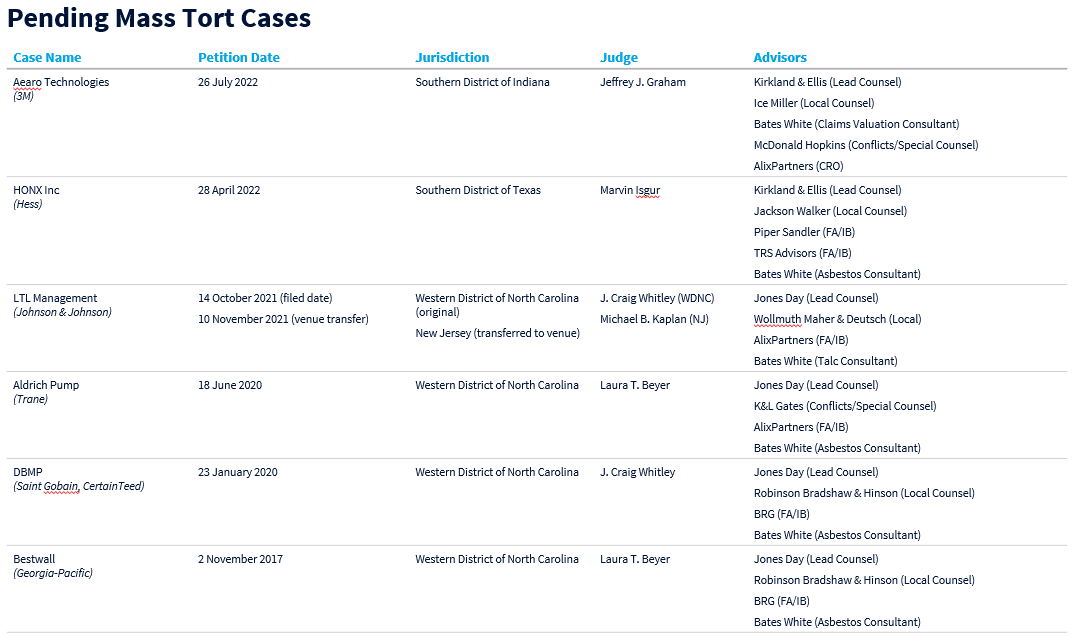
Task: Select the HONX Inc case name
Action: pyautogui.click(x=36, y=190)
